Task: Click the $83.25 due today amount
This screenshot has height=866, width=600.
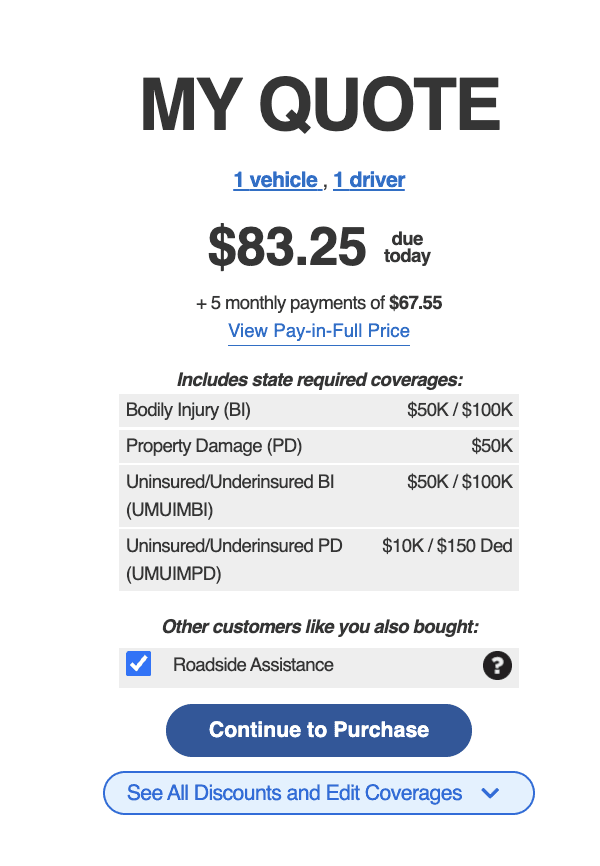Action: (x=287, y=247)
